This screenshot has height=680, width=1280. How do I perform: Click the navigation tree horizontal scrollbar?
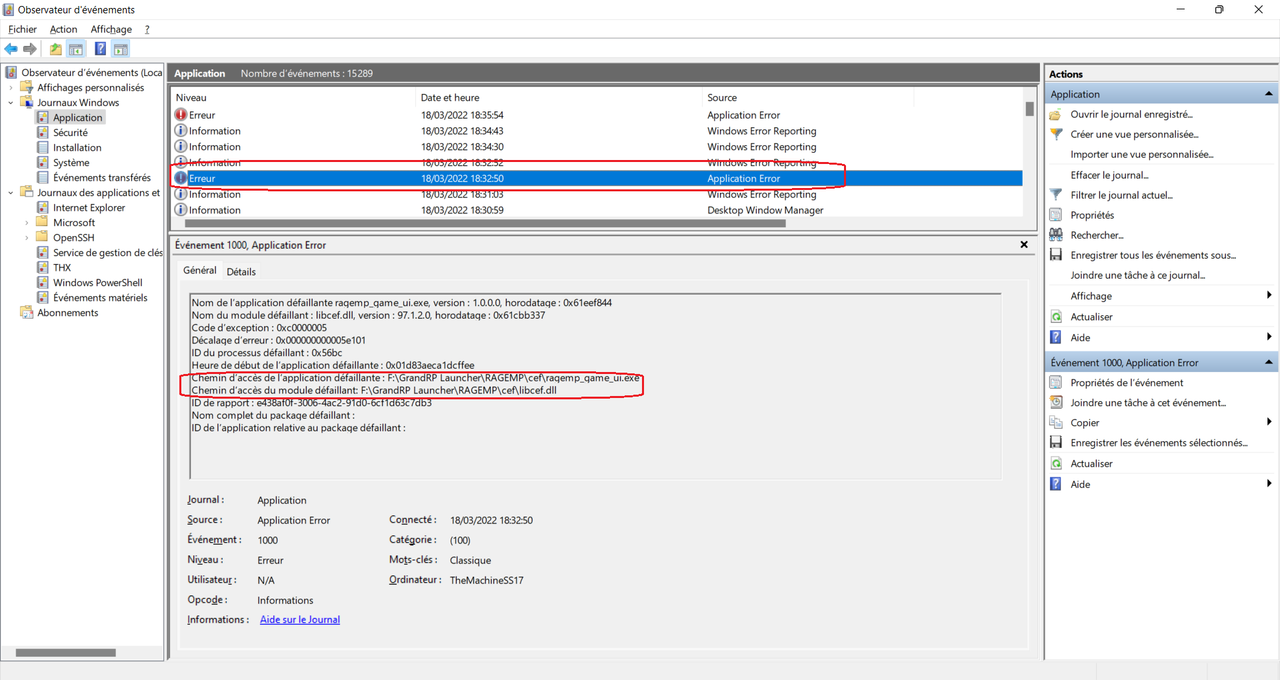point(66,653)
